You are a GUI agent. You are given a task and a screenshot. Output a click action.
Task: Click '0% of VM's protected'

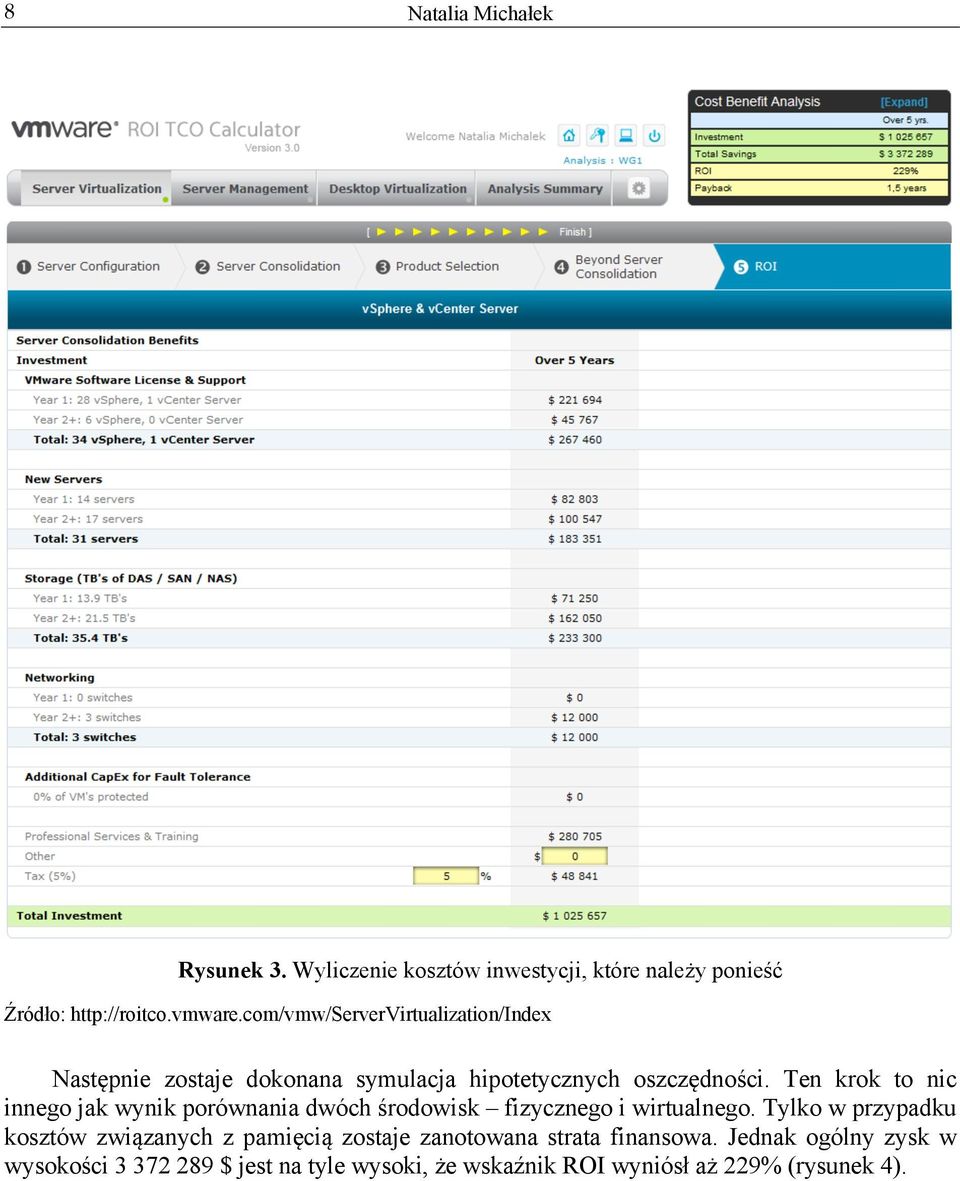pos(90,797)
